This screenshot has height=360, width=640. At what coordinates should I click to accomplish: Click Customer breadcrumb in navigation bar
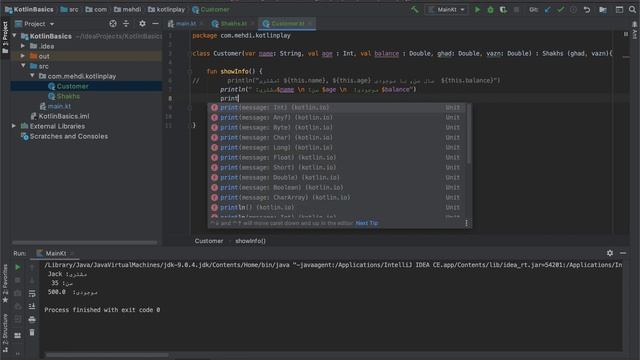(211, 9)
